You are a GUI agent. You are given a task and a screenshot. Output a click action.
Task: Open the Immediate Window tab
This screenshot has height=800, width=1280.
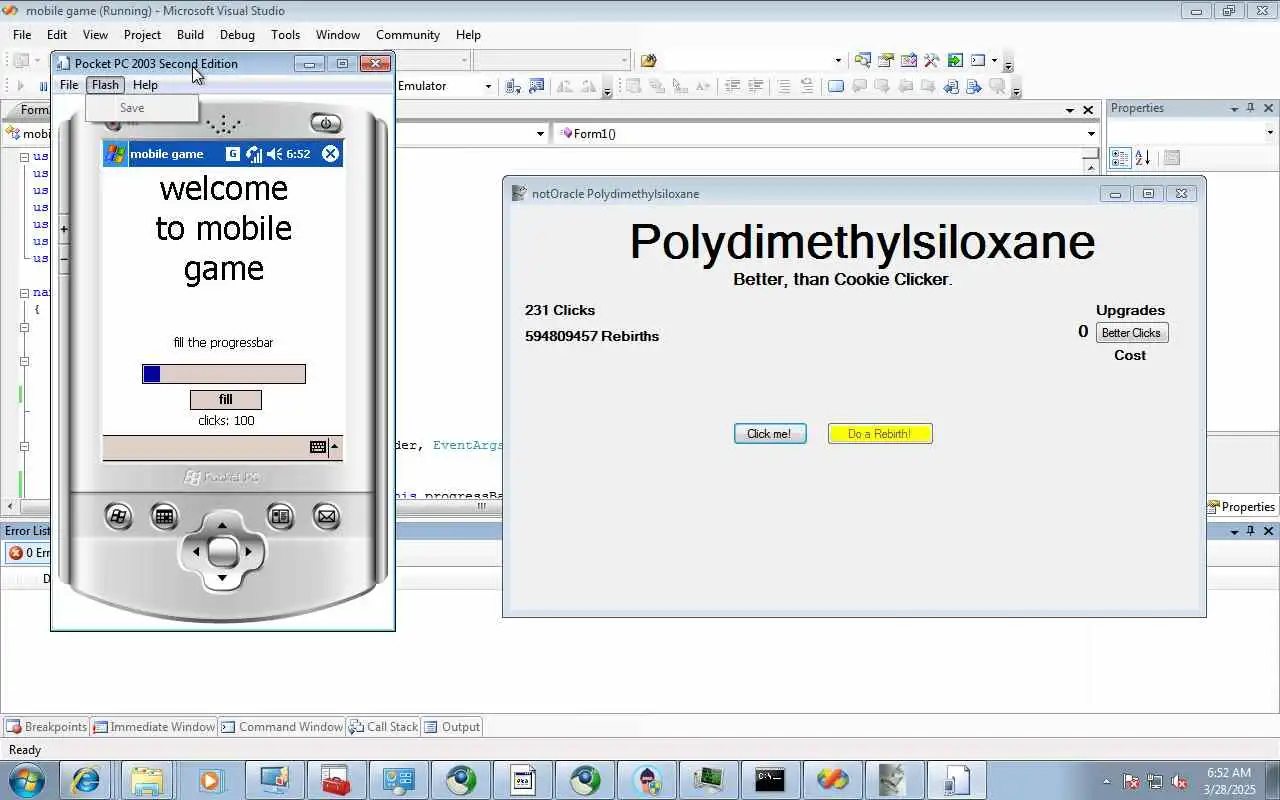(x=153, y=727)
